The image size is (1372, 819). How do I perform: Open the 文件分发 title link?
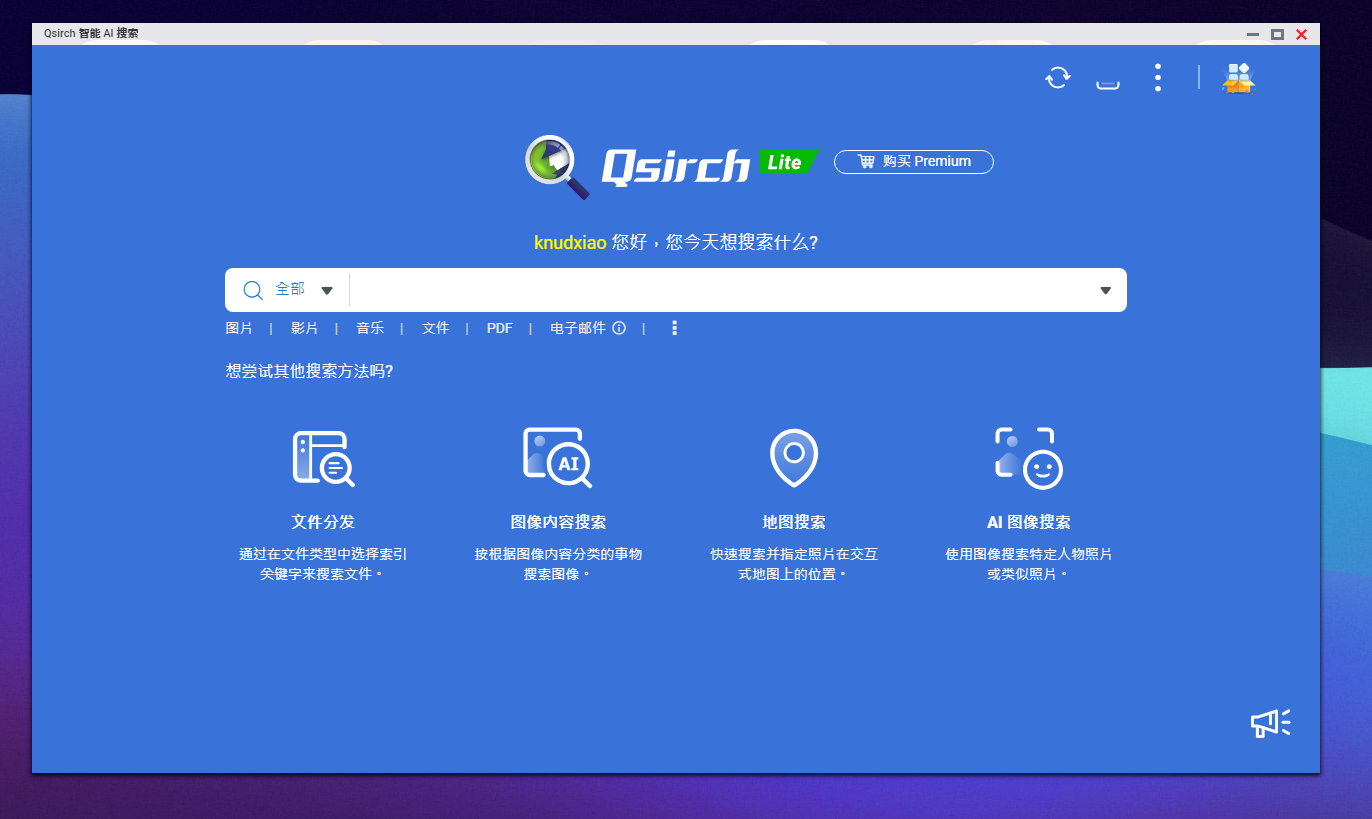tap(323, 522)
